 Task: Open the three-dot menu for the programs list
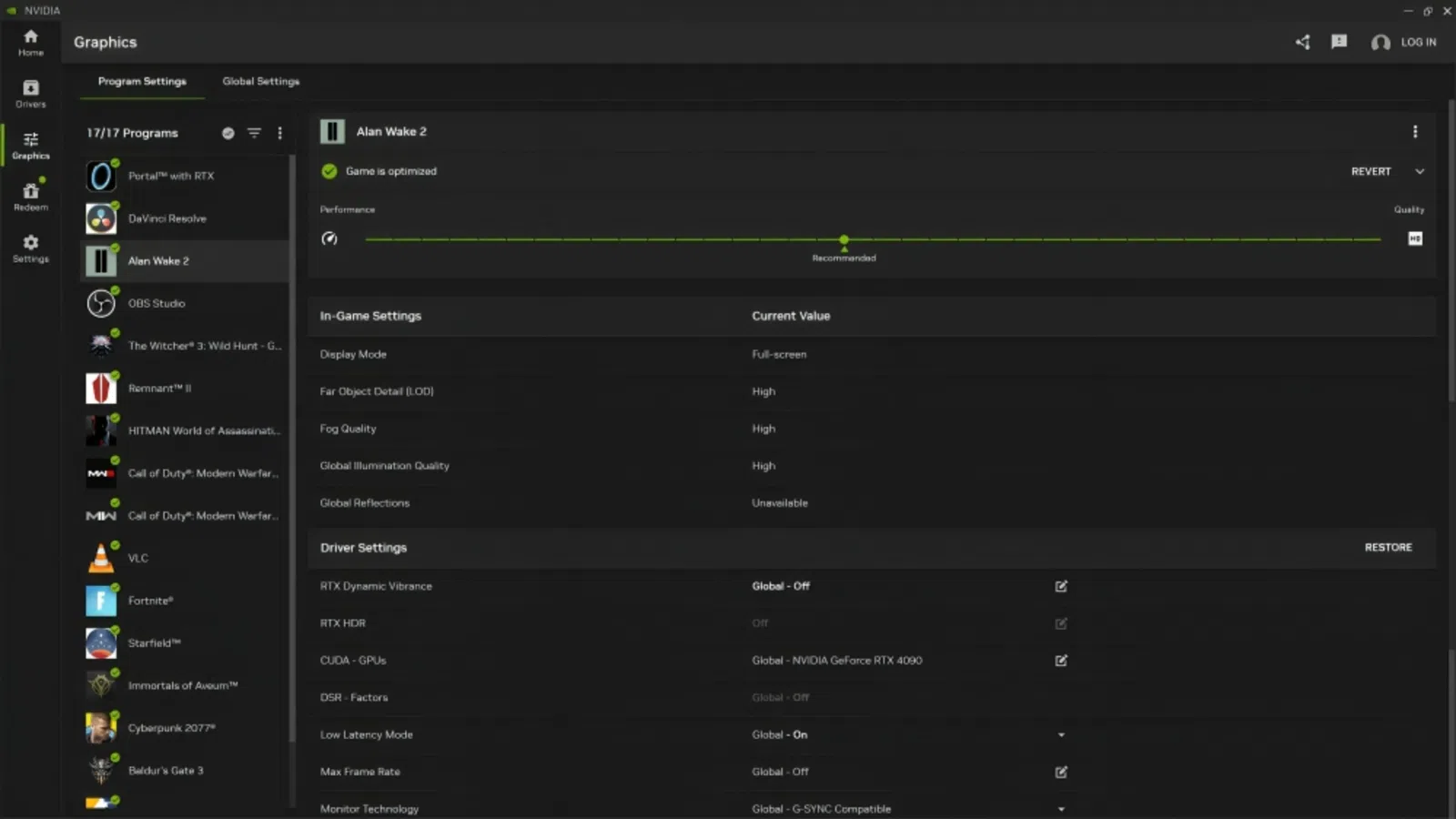click(279, 133)
